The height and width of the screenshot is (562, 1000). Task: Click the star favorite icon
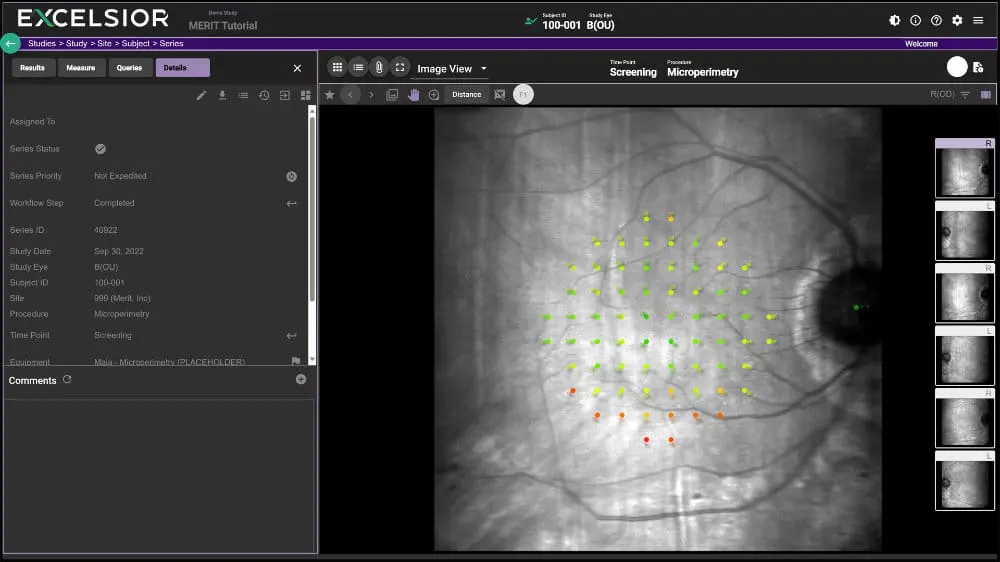tap(330, 95)
